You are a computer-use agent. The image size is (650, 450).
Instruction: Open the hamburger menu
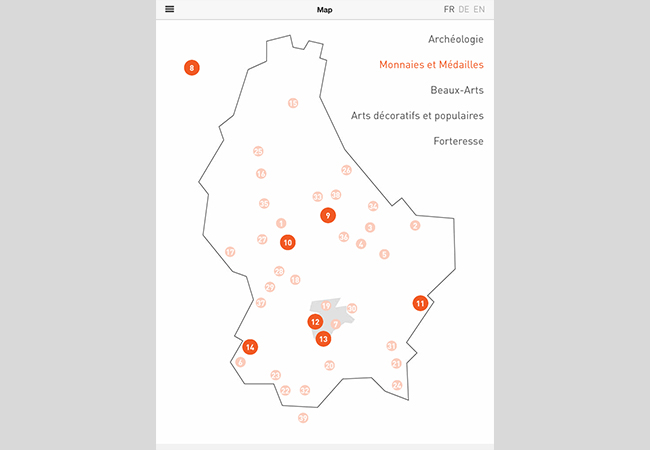coord(170,9)
